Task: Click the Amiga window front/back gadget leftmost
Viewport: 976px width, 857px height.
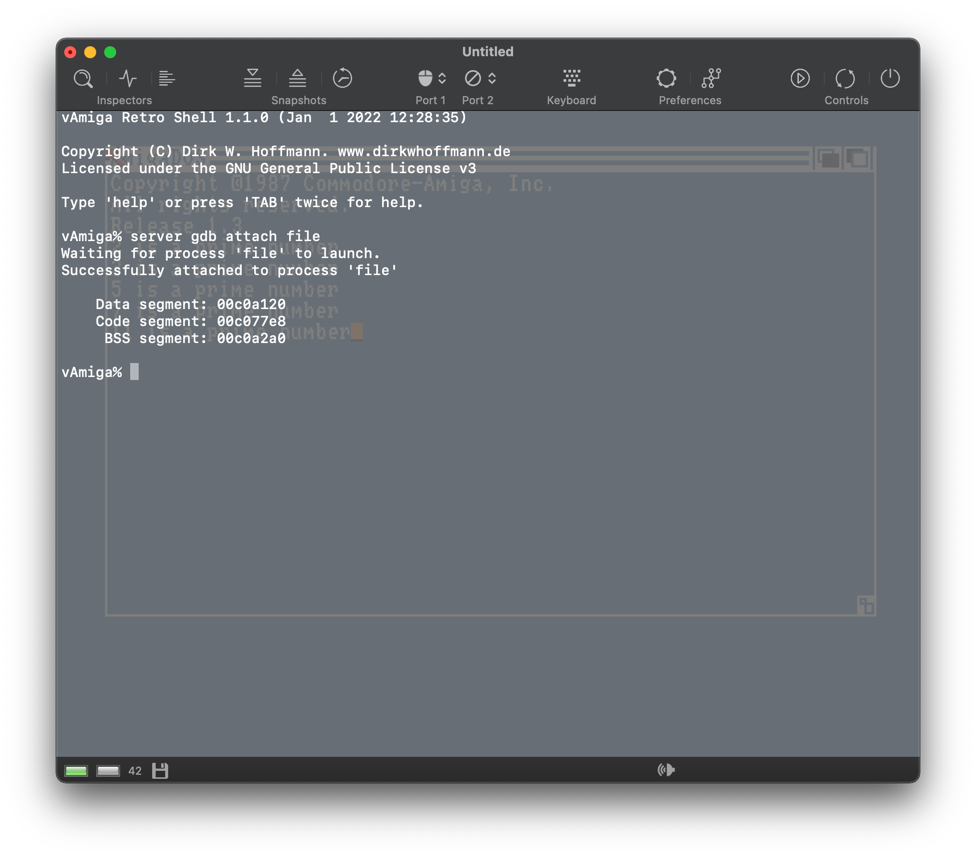Action: [829, 159]
